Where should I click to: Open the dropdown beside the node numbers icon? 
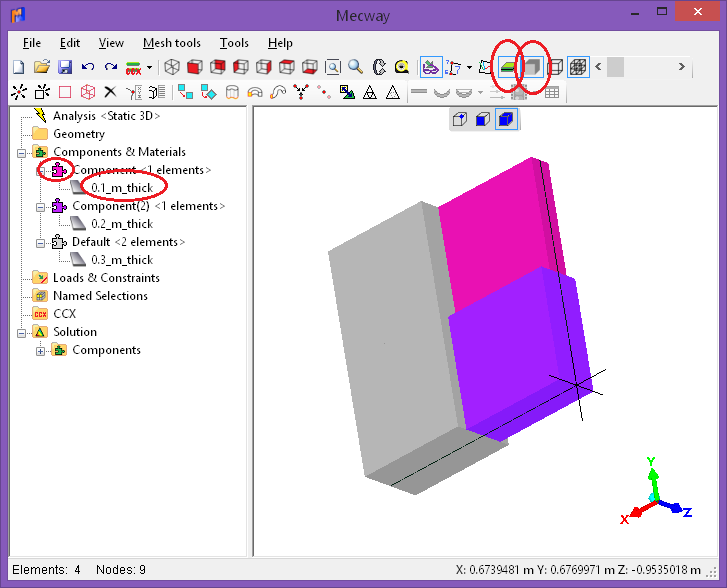pos(469,68)
